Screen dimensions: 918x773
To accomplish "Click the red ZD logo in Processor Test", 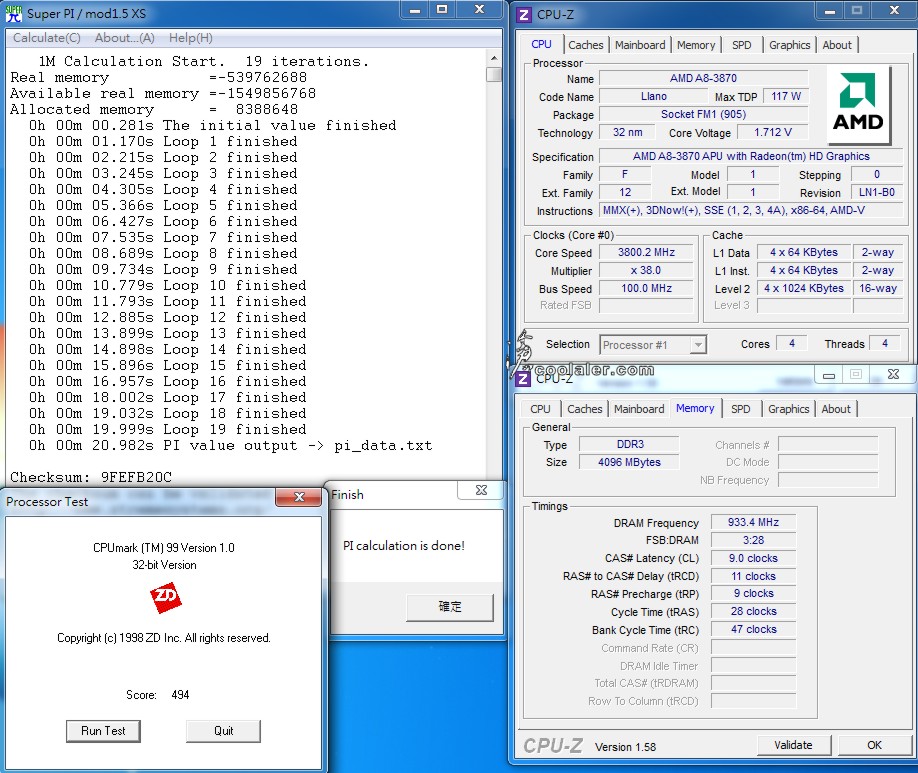I will [165, 598].
